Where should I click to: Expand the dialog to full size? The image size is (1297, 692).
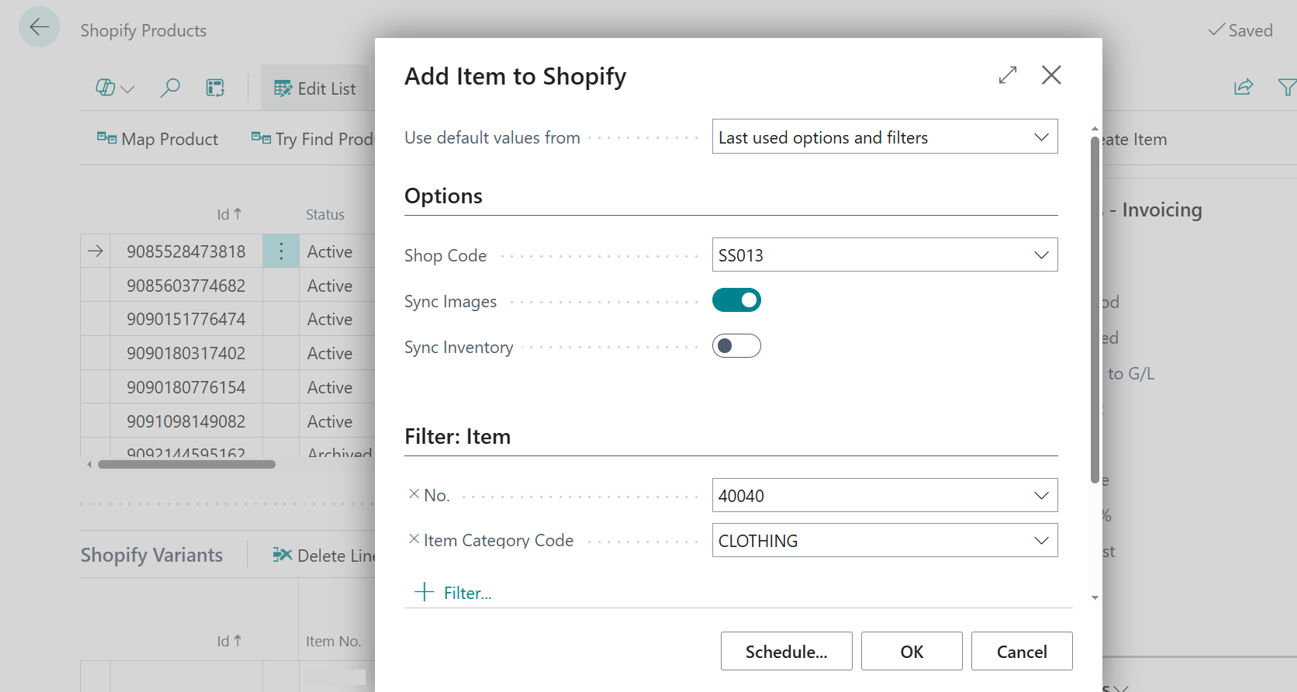pyautogui.click(x=1007, y=75)
